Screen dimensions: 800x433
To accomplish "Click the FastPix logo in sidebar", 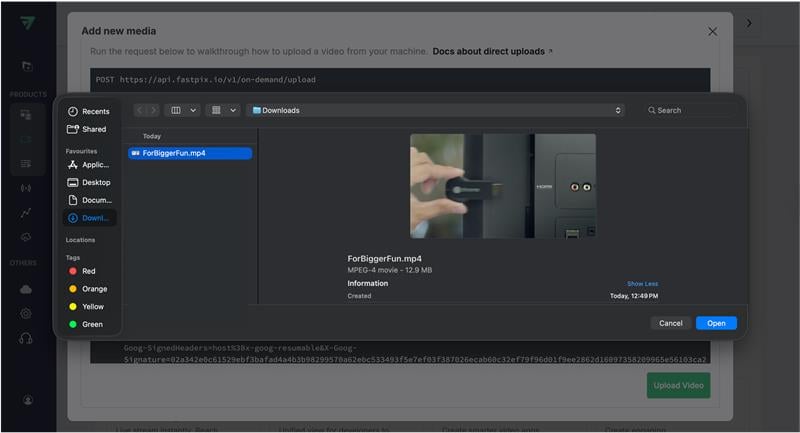I will (28, 23).
